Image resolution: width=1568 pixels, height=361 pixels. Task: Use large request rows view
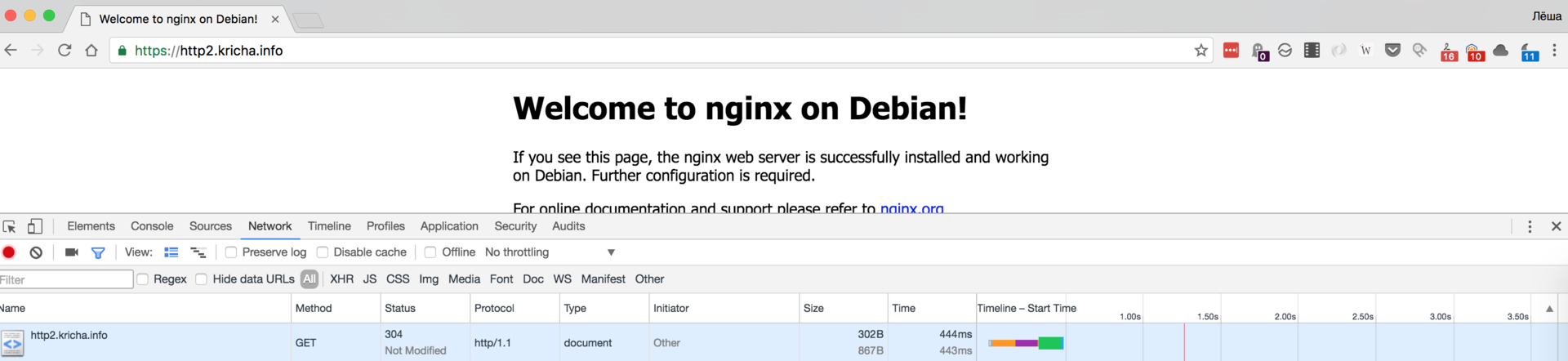[x=171, y=252]
